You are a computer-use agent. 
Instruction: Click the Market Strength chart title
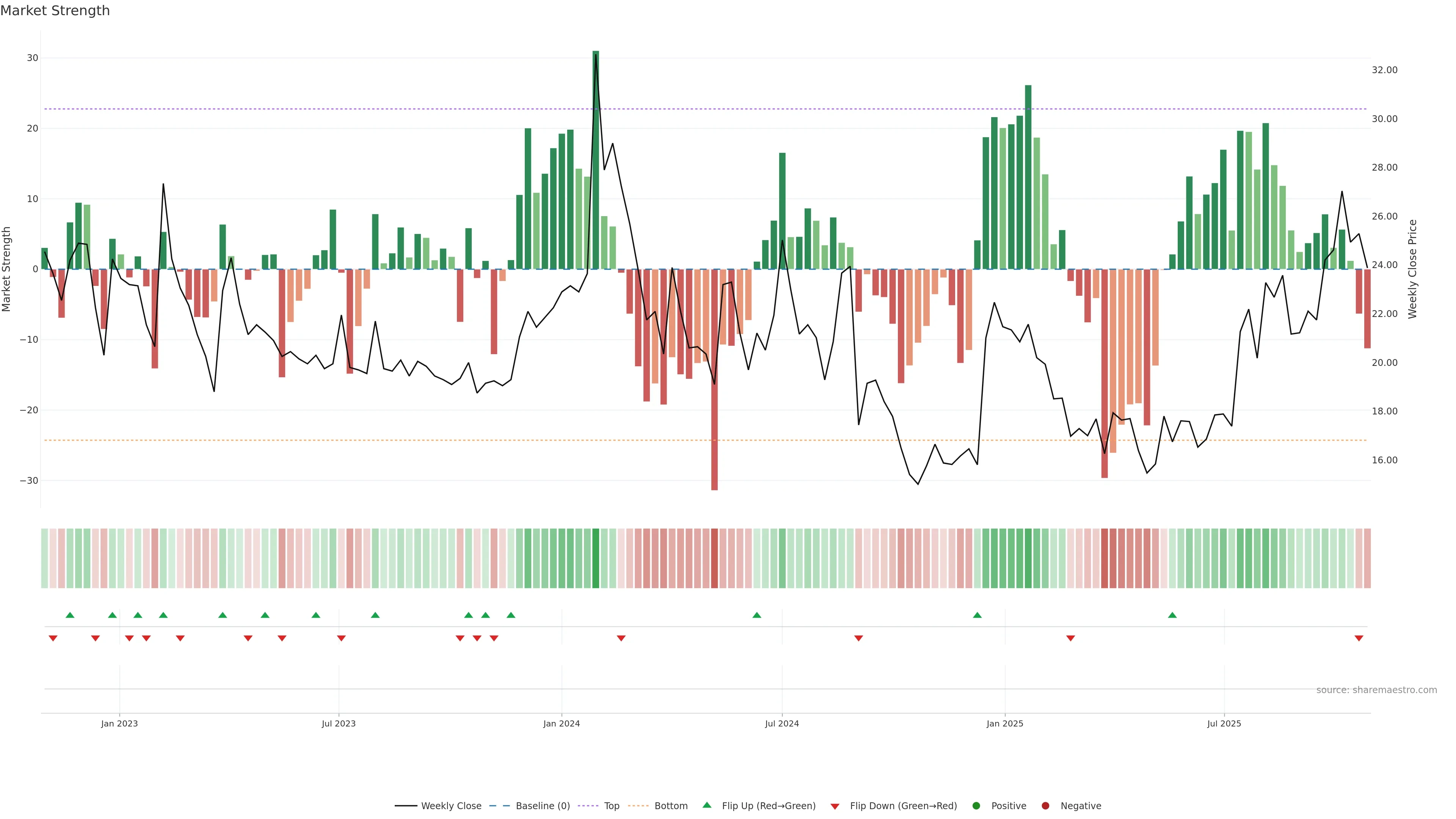pos(55,11)
